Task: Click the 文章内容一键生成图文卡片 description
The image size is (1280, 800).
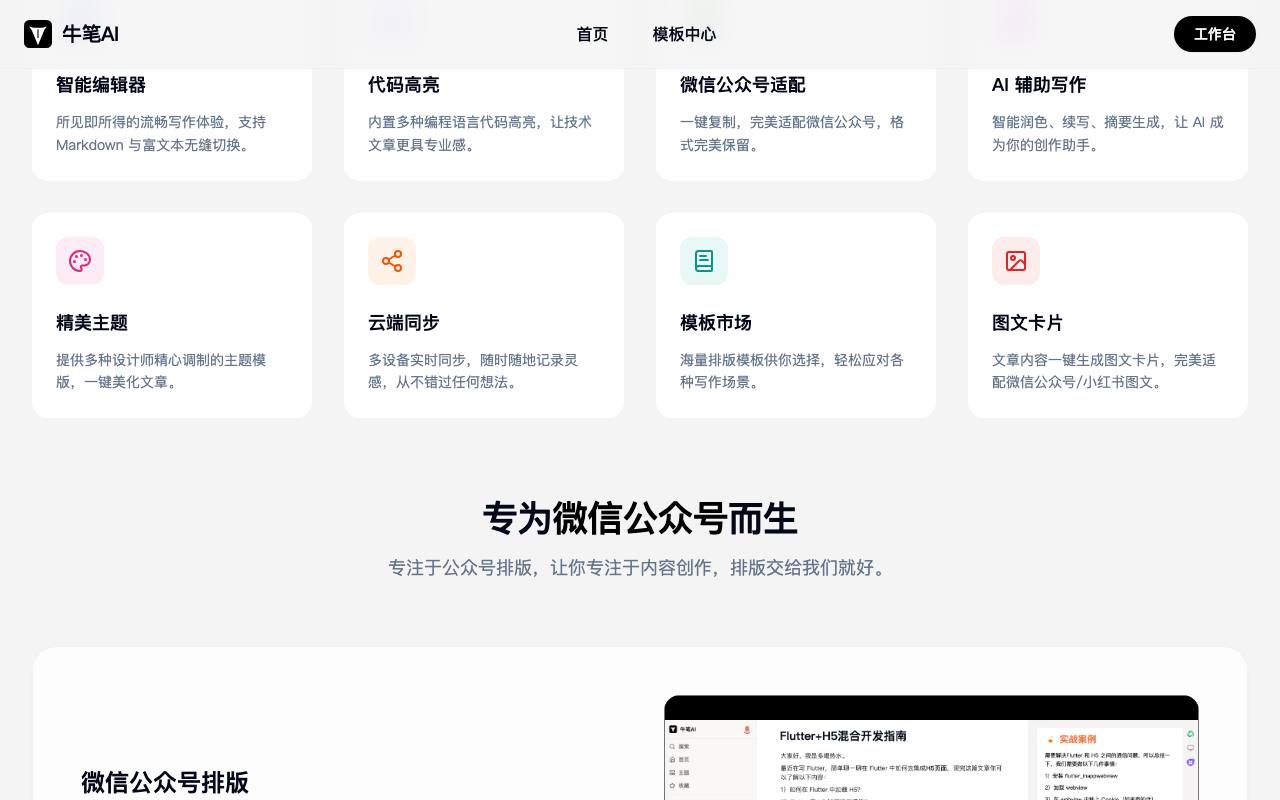Action: pos(1104,371)
